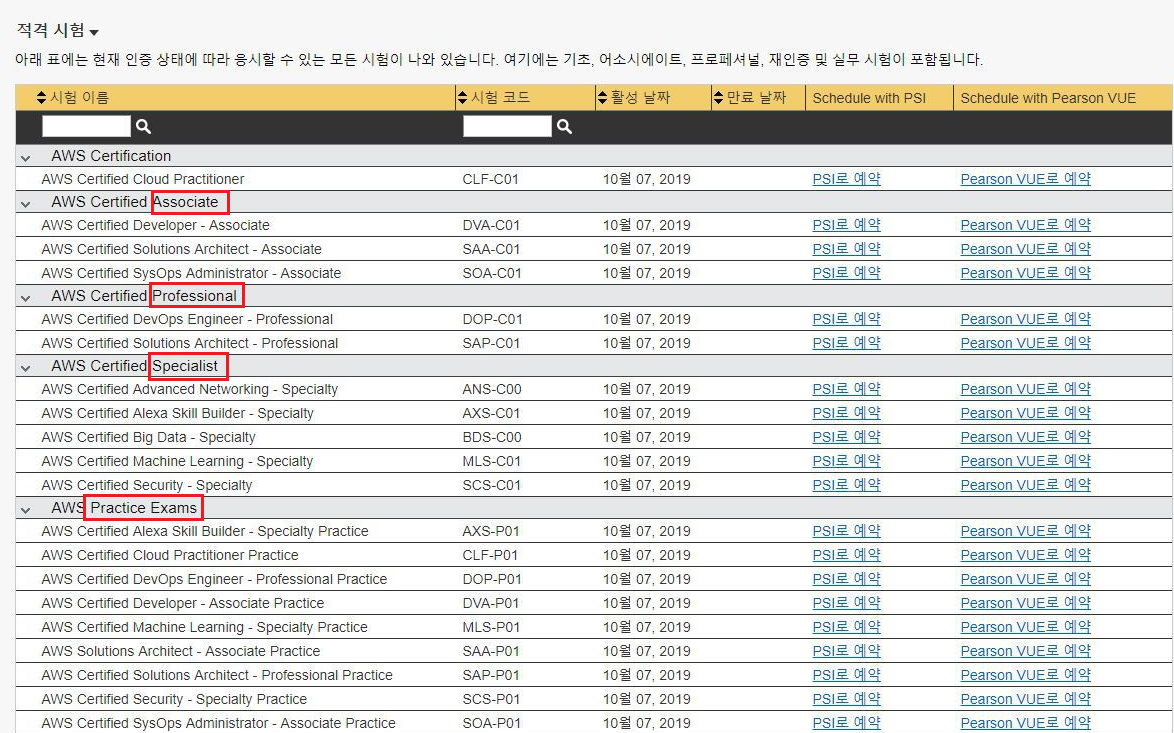
Task: Select 'AWS Certified DevOps Engineer - Professional' exam name
Action: 187,319
